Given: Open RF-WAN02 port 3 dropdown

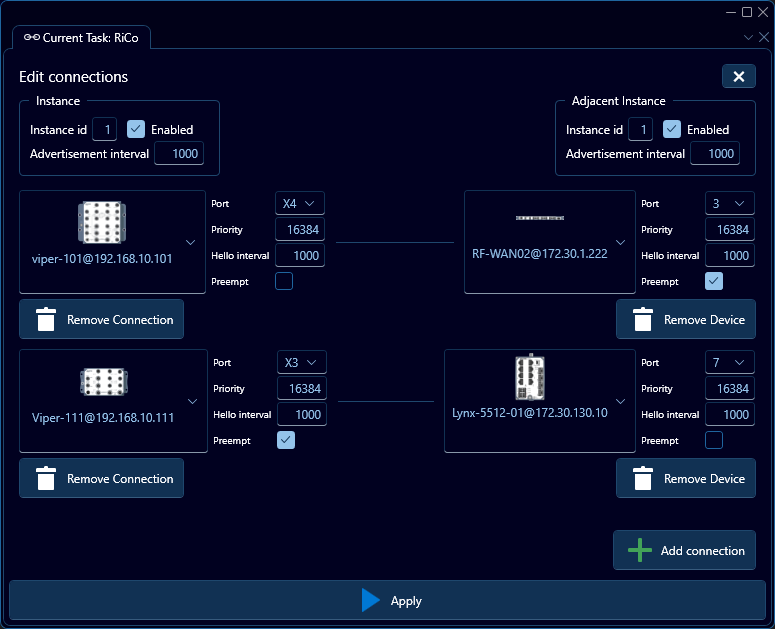Looking at the screenshot, I should point(730,204).
